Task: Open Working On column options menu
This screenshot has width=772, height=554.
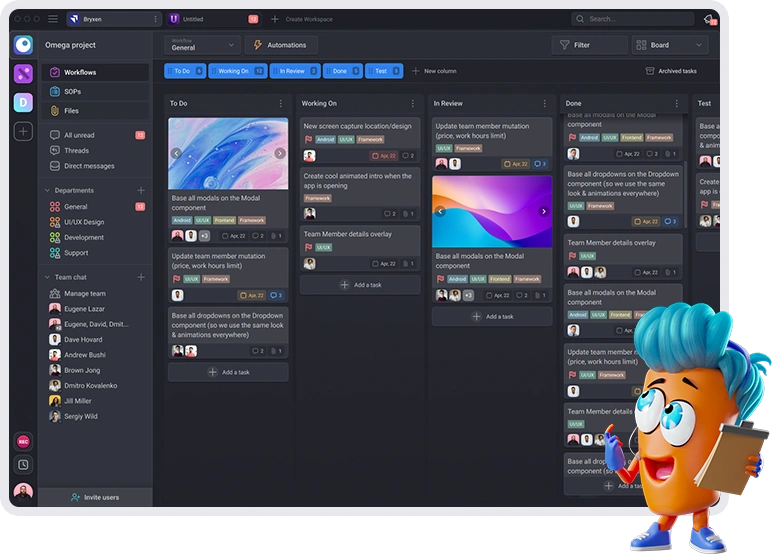Action: (413, 103)
